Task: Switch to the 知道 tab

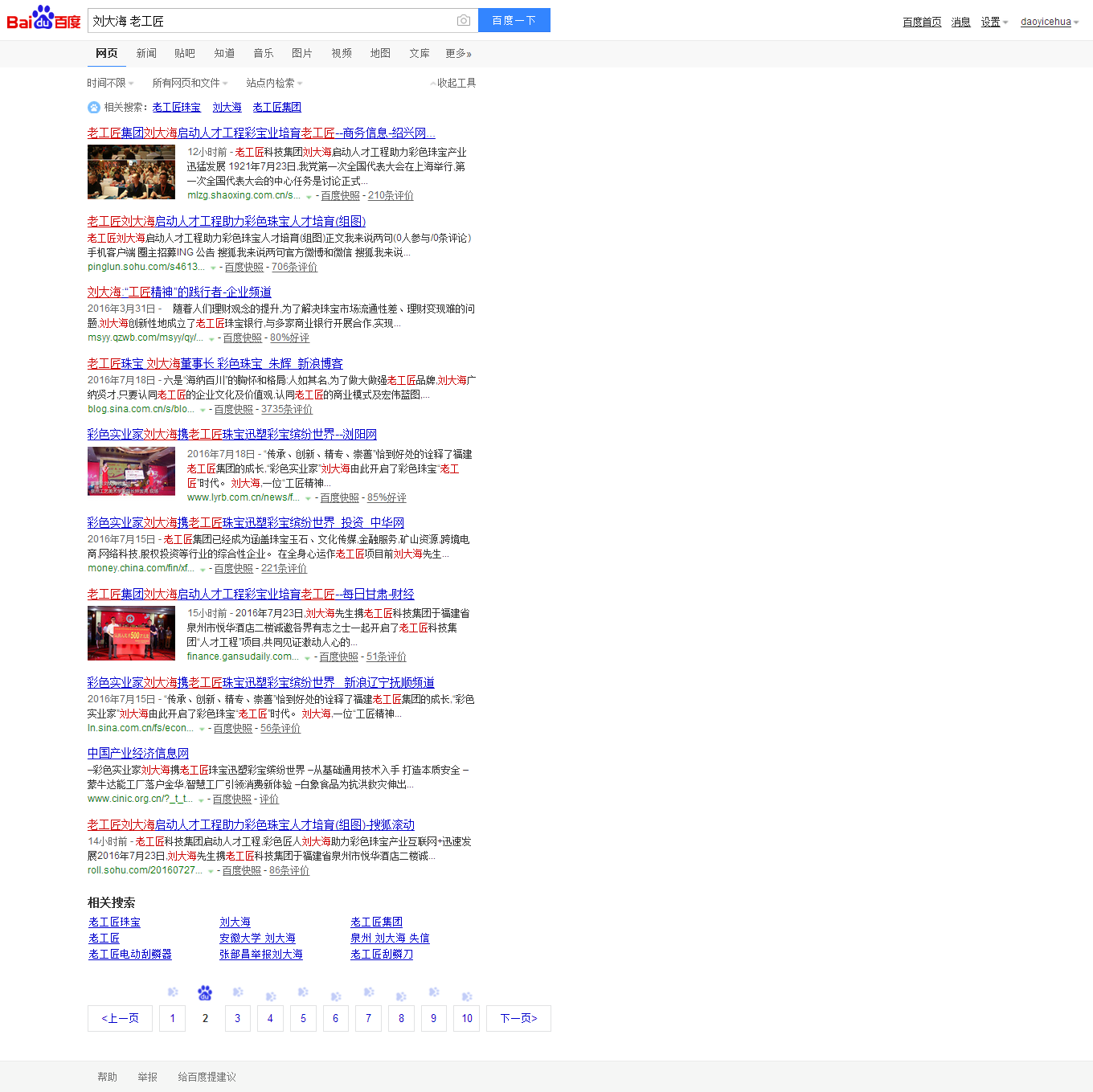Action: pyautogui.click(x=224, y=53)
